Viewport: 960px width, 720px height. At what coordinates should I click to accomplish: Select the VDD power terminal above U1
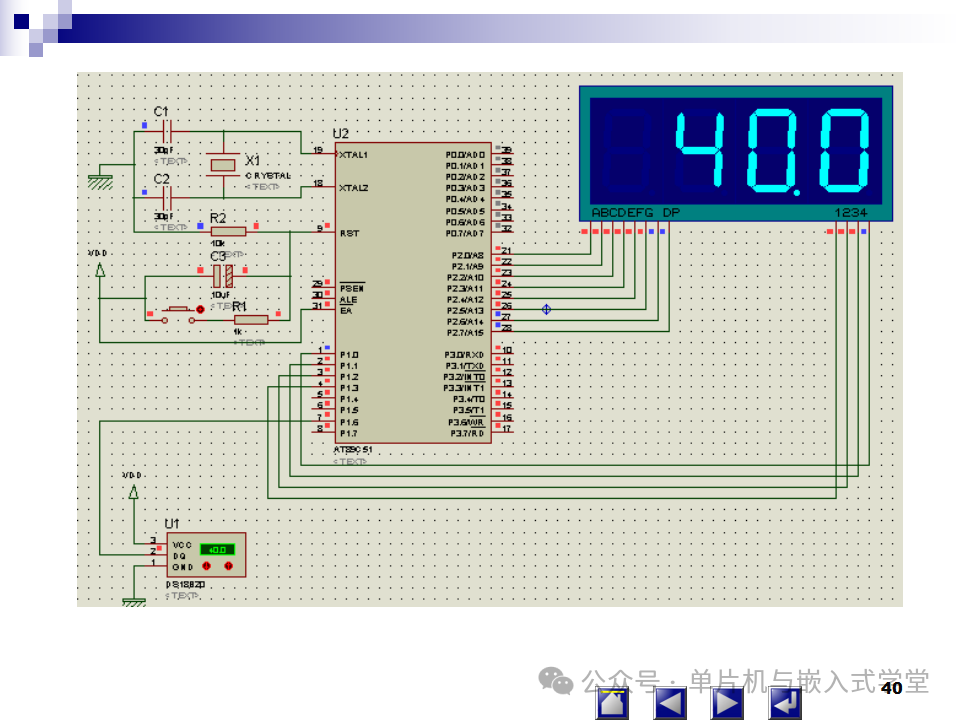click(133, 492)
